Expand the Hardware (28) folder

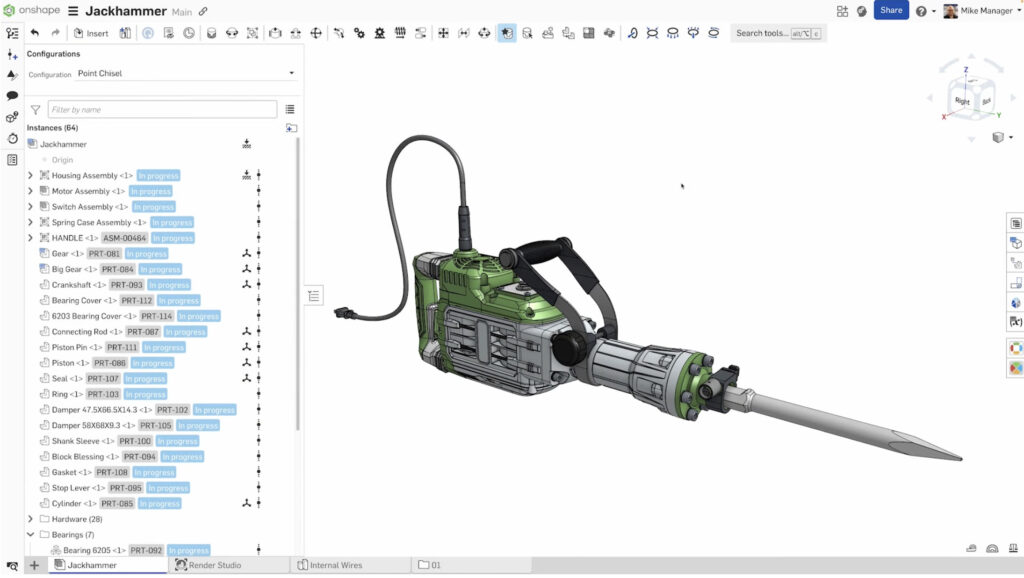point(29,518)
